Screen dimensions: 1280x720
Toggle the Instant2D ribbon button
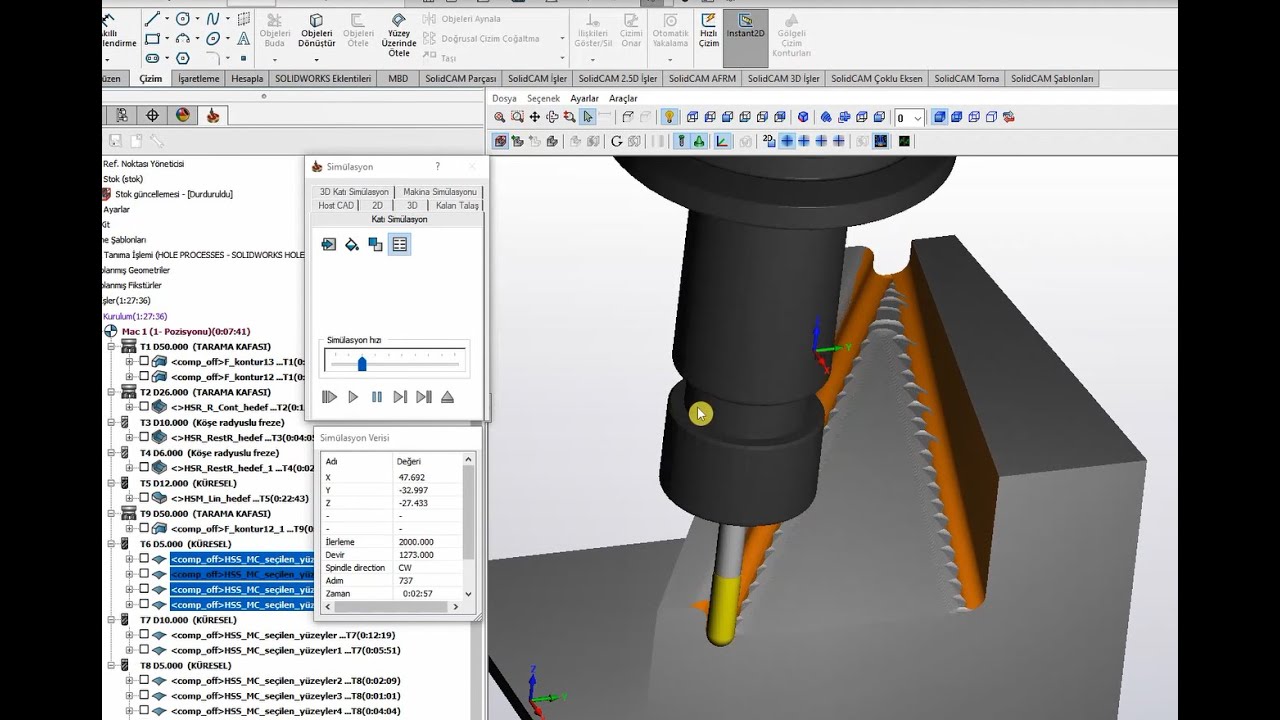pyautogui.click(x=745, y=38)
